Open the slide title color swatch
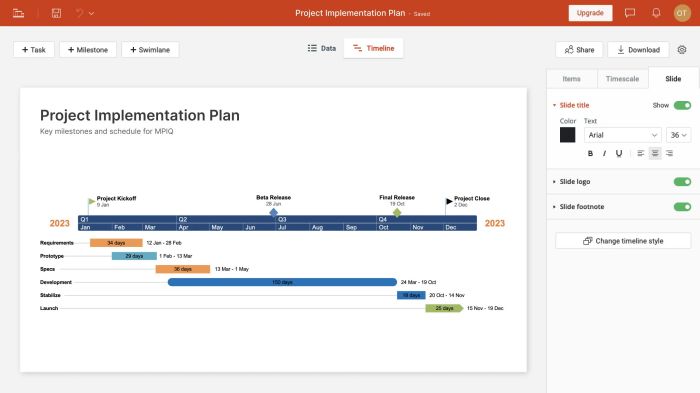 click(x=567, y=135)
